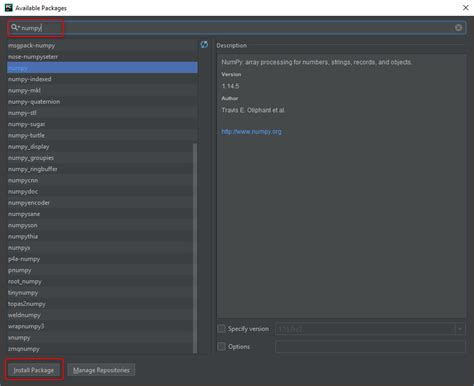Click author Travis E. Oliphant text
This screenshot has height=386, width=474.
[253, 110]
